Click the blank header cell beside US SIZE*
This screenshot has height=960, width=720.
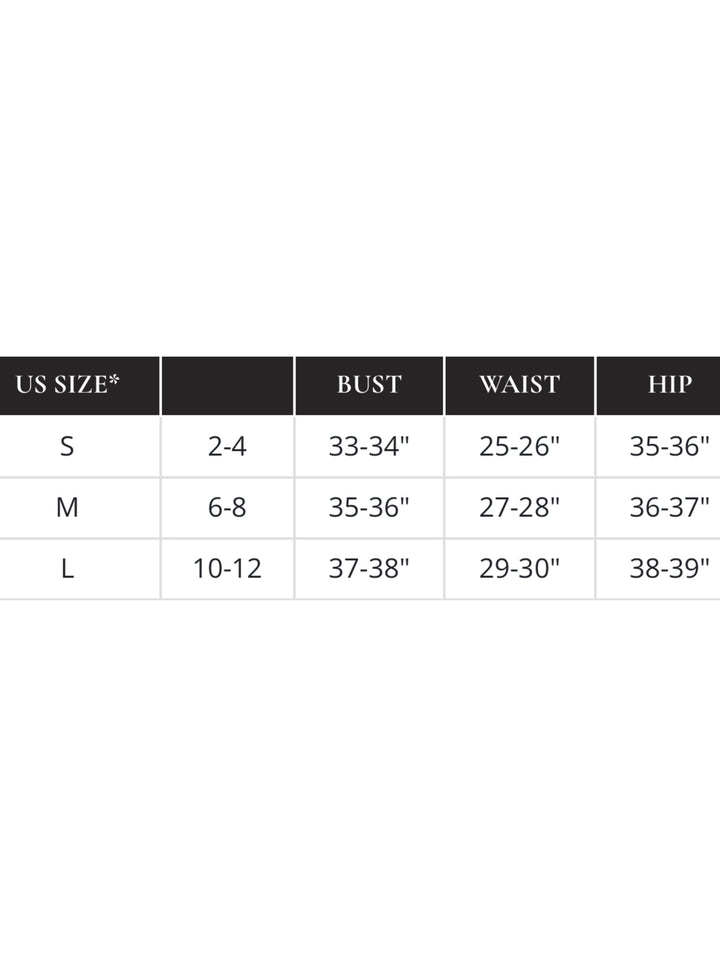(227, 385)
